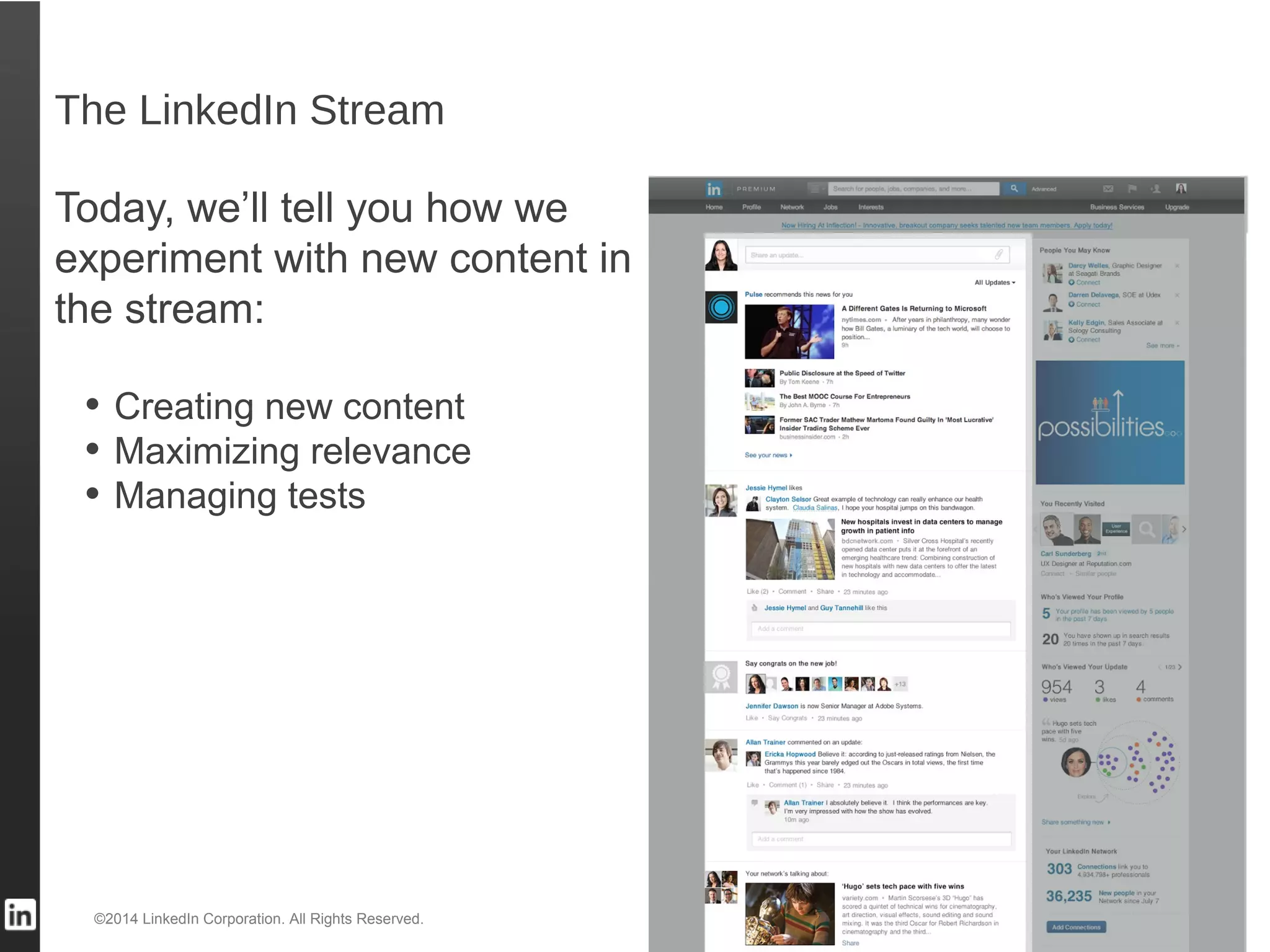This screenshot has height=952, width=1270.
Task: Open Clayton Selsor's profile link
Action: click(788, 499)
